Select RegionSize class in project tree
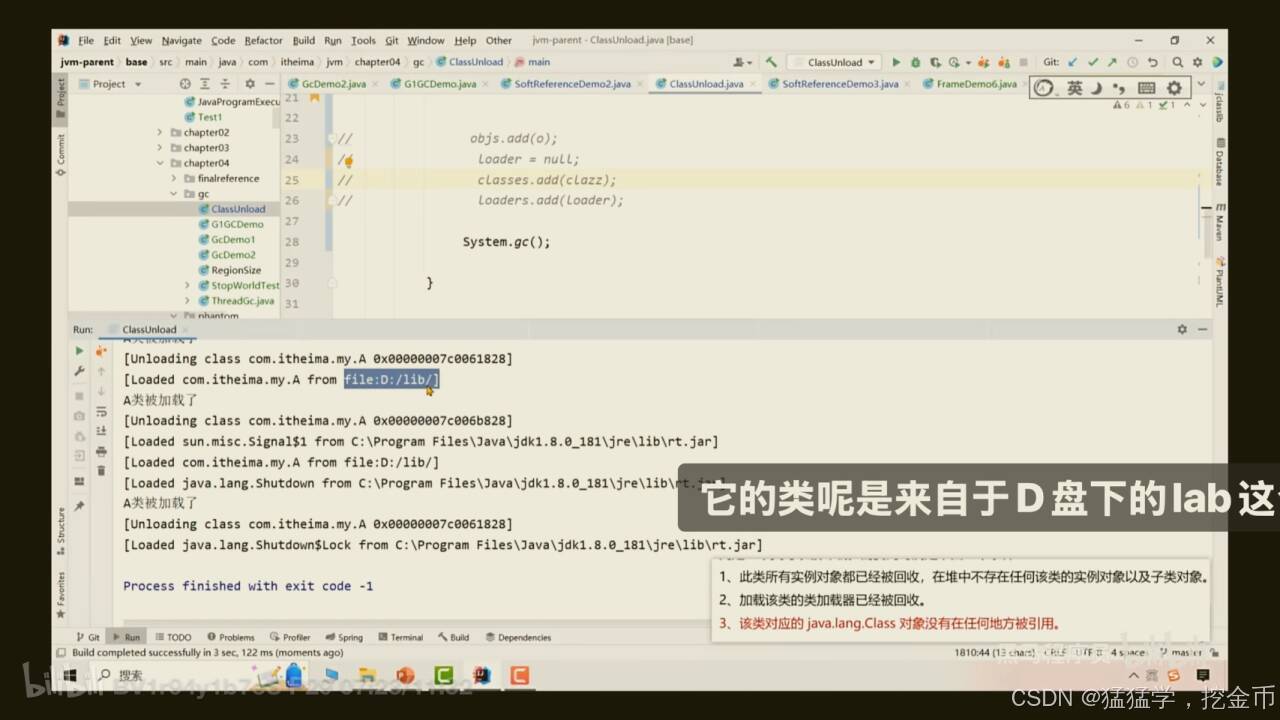1280x720 pixels. click(x=236, y=270)
